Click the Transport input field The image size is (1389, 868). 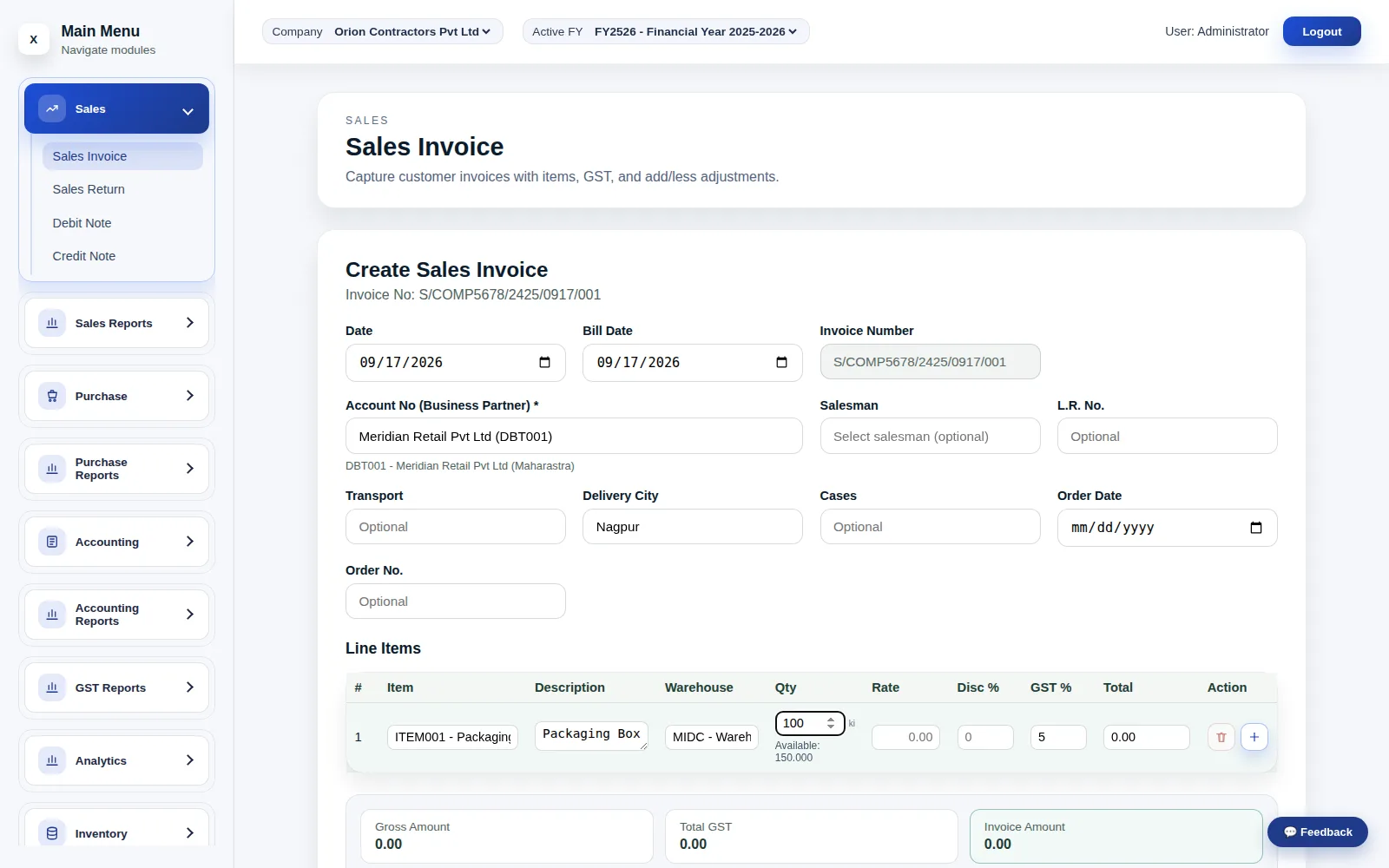click(x=455, y=526)
